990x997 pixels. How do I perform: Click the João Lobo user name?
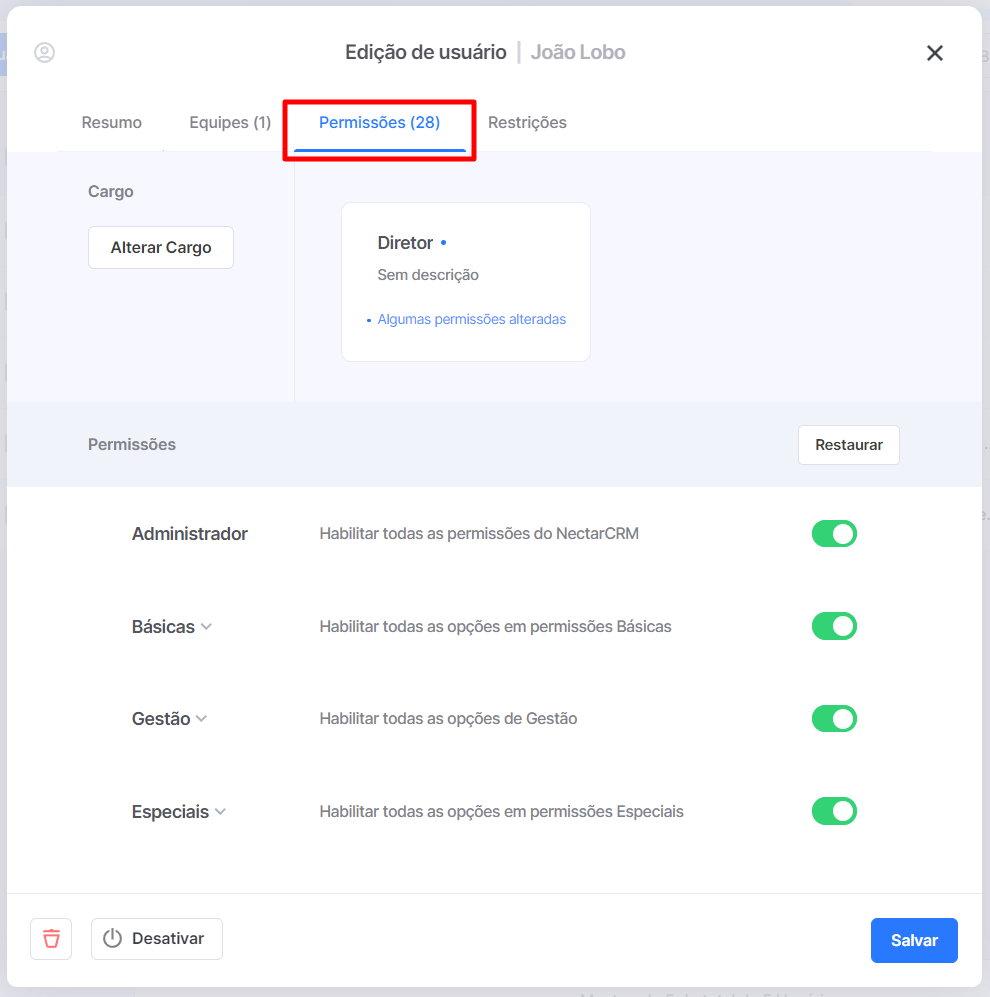click(x=578, y=52)
